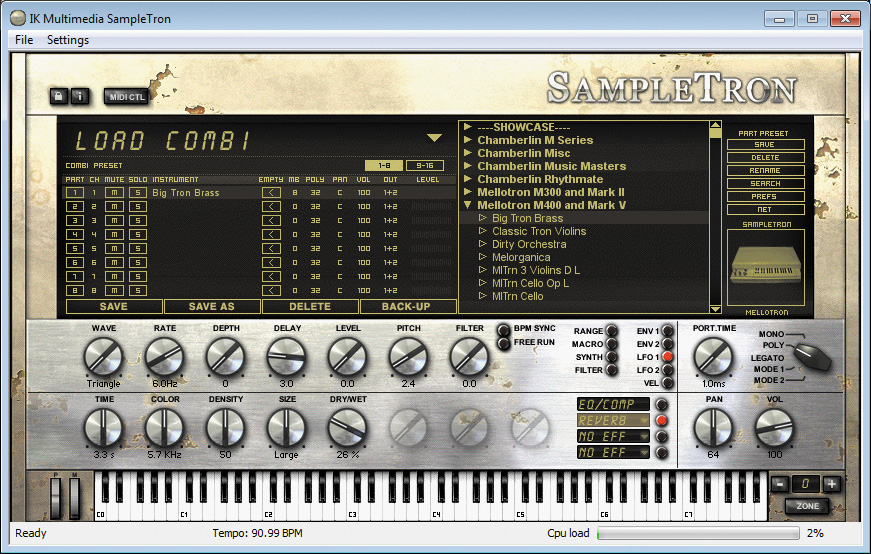Expand Chamberlin Rhythmate folder
The width and height of the screenshot is (871, 554).
coord(468,179)
